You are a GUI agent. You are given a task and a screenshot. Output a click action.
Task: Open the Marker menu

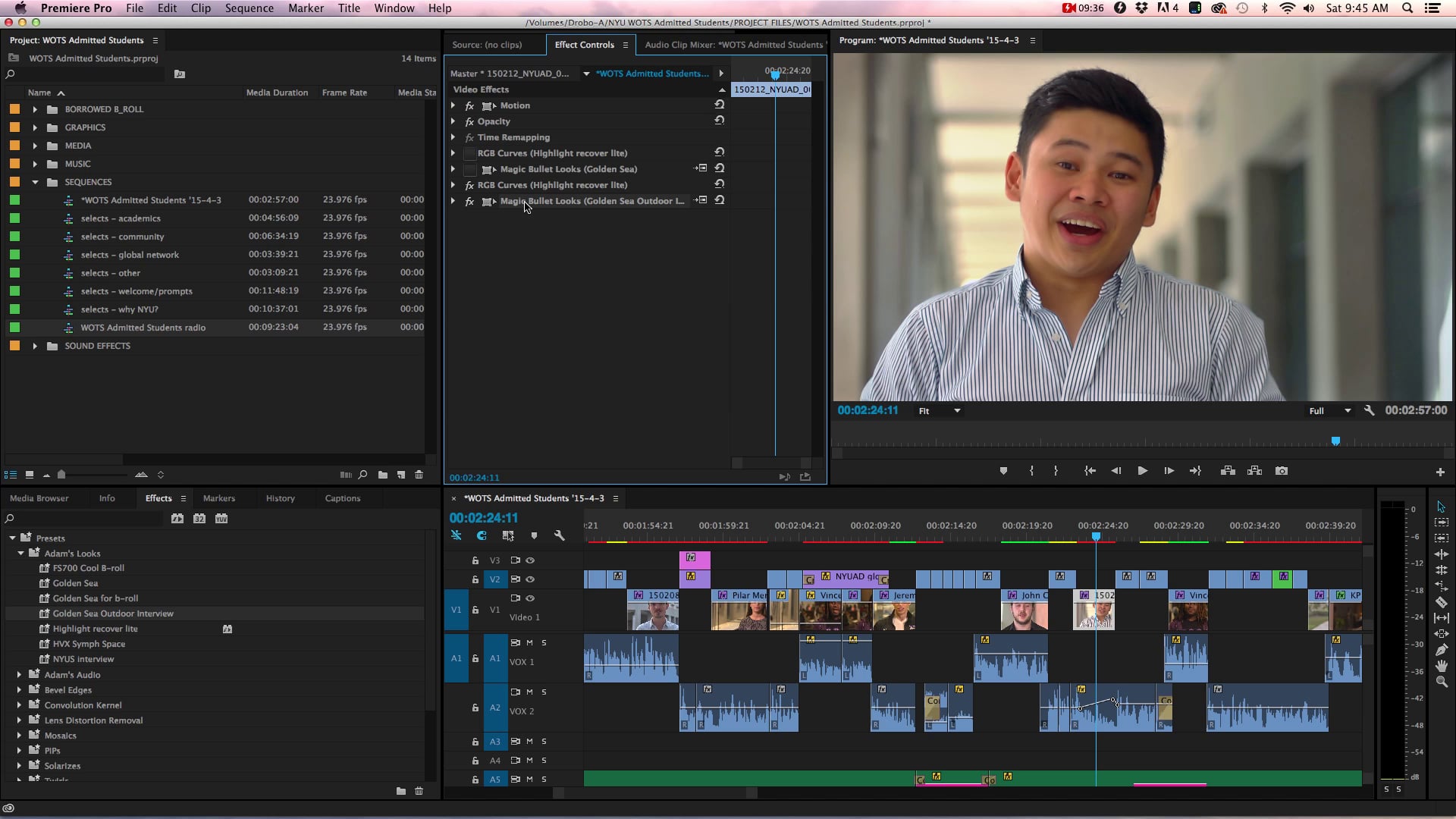(x=306, y=8)
